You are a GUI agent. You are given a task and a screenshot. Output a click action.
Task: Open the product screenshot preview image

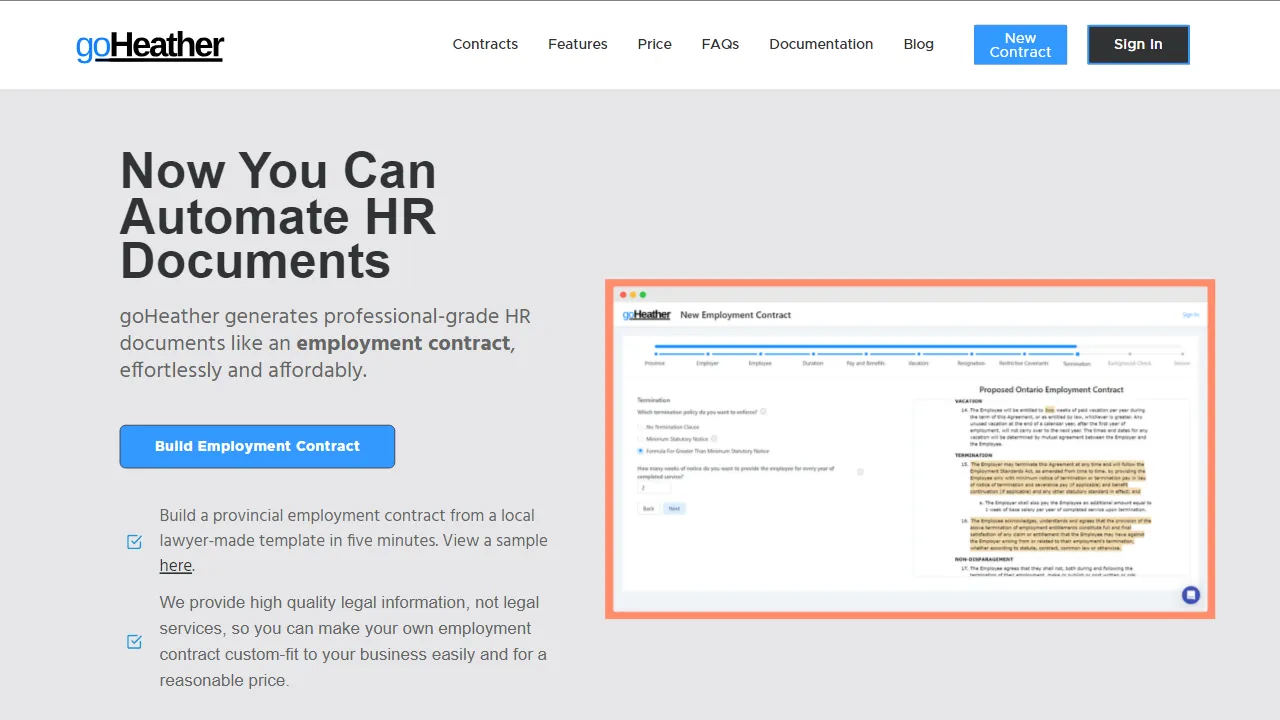point(910,449)
